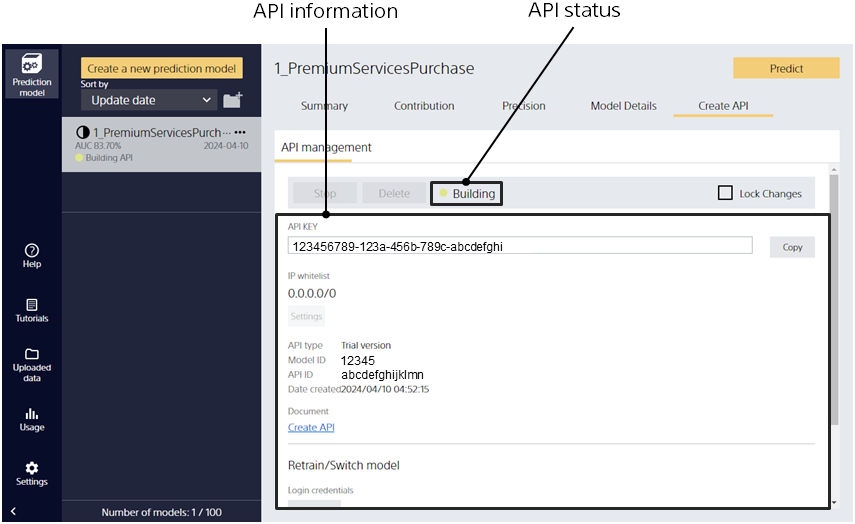The width and height of the screenshot is (855, 524).
Task: Click the 2024-04-10 date in model entry
Action: click(226, 146)
